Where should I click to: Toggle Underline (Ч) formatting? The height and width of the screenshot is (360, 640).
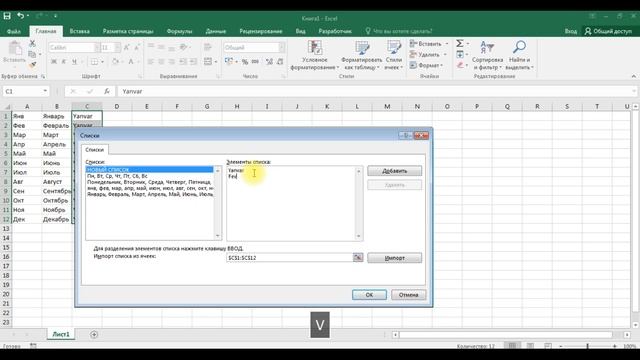pos(74,62)
